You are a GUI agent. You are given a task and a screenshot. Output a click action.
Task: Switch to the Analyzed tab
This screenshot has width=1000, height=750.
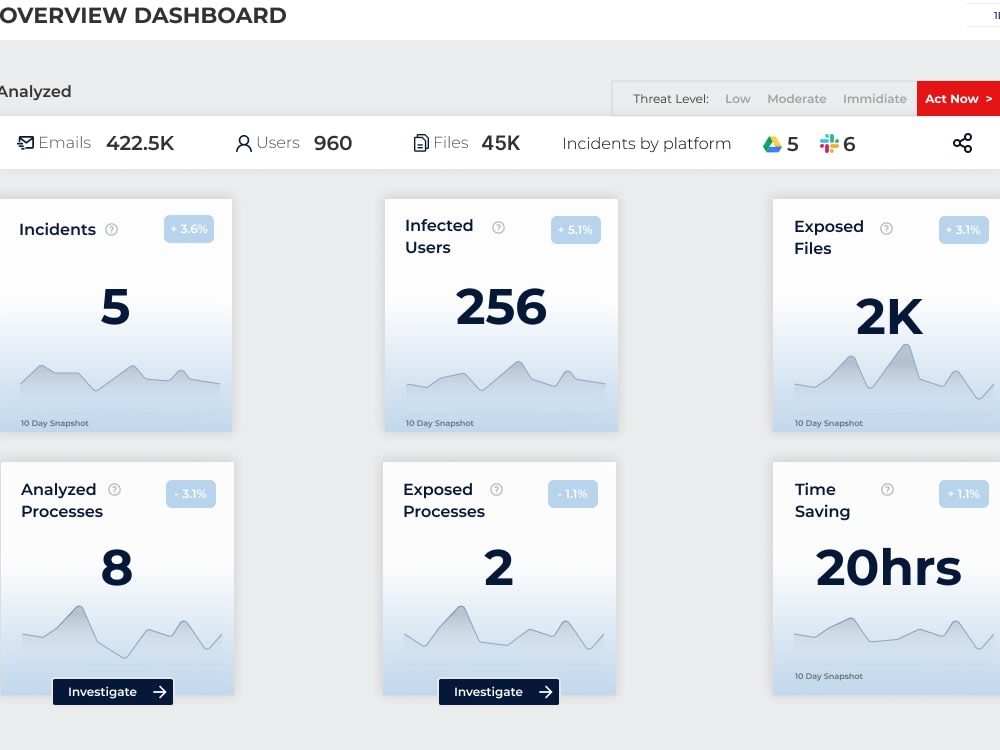click(x=35, y=91)
